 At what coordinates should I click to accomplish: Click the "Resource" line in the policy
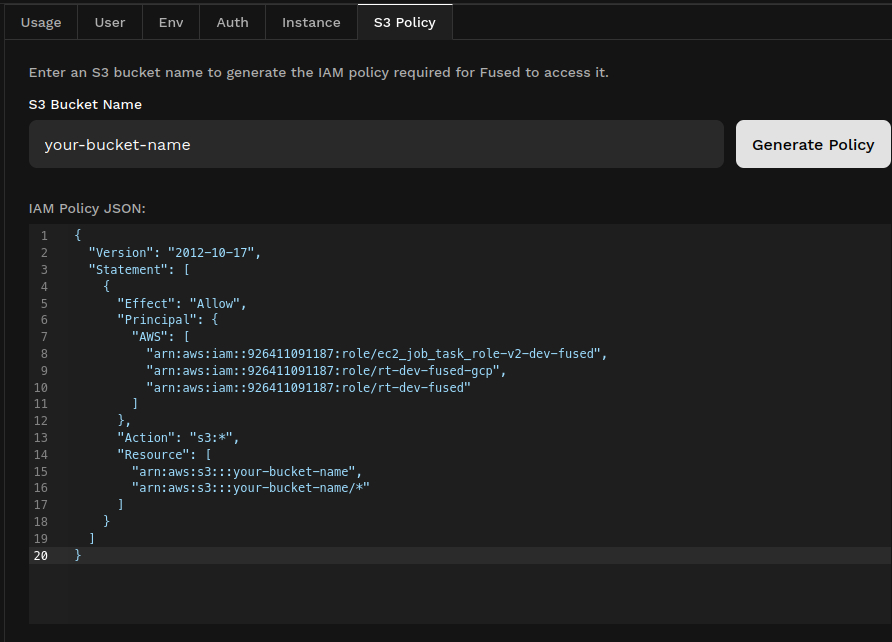(163, 455)
